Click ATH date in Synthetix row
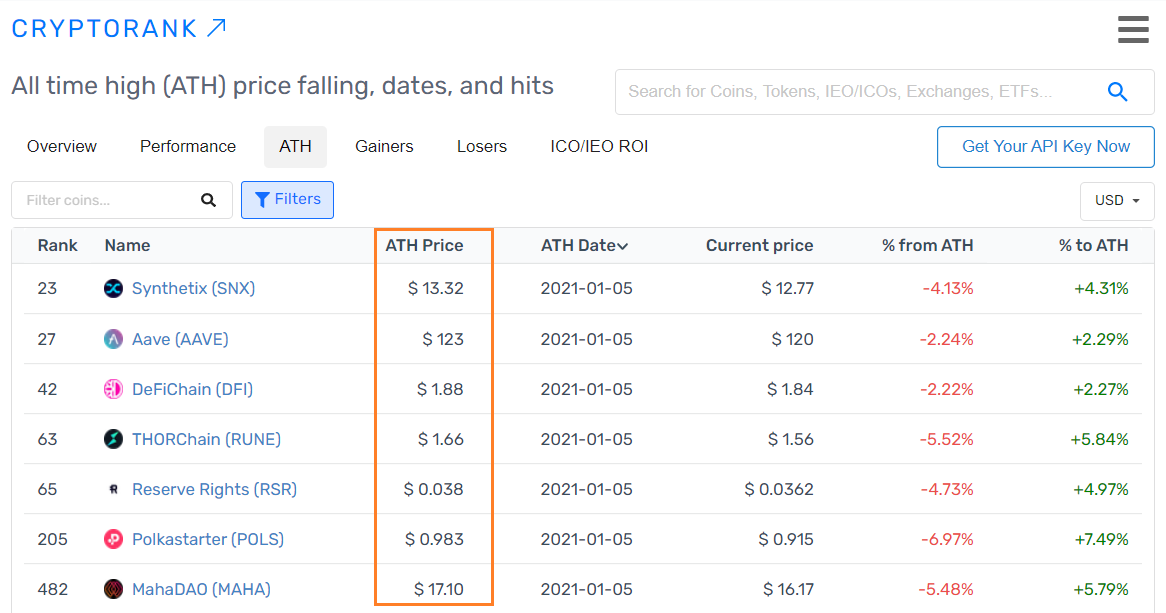The height and width of the screenshot is (613, 1166). 587,289
